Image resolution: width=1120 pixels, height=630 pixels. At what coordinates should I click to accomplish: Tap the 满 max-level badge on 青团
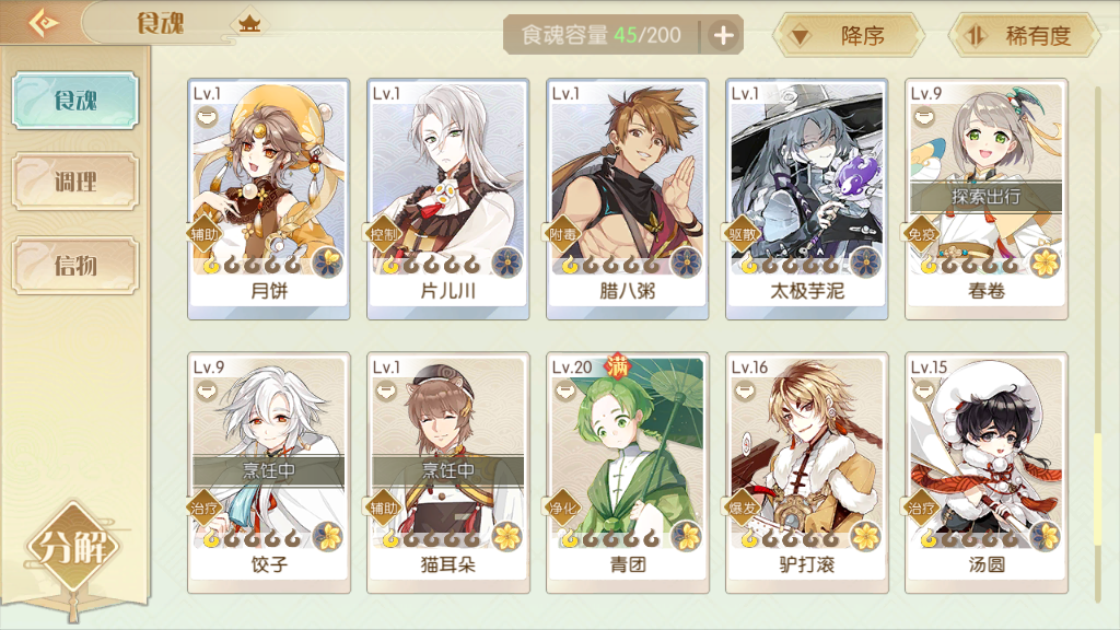tap(618, 366)
